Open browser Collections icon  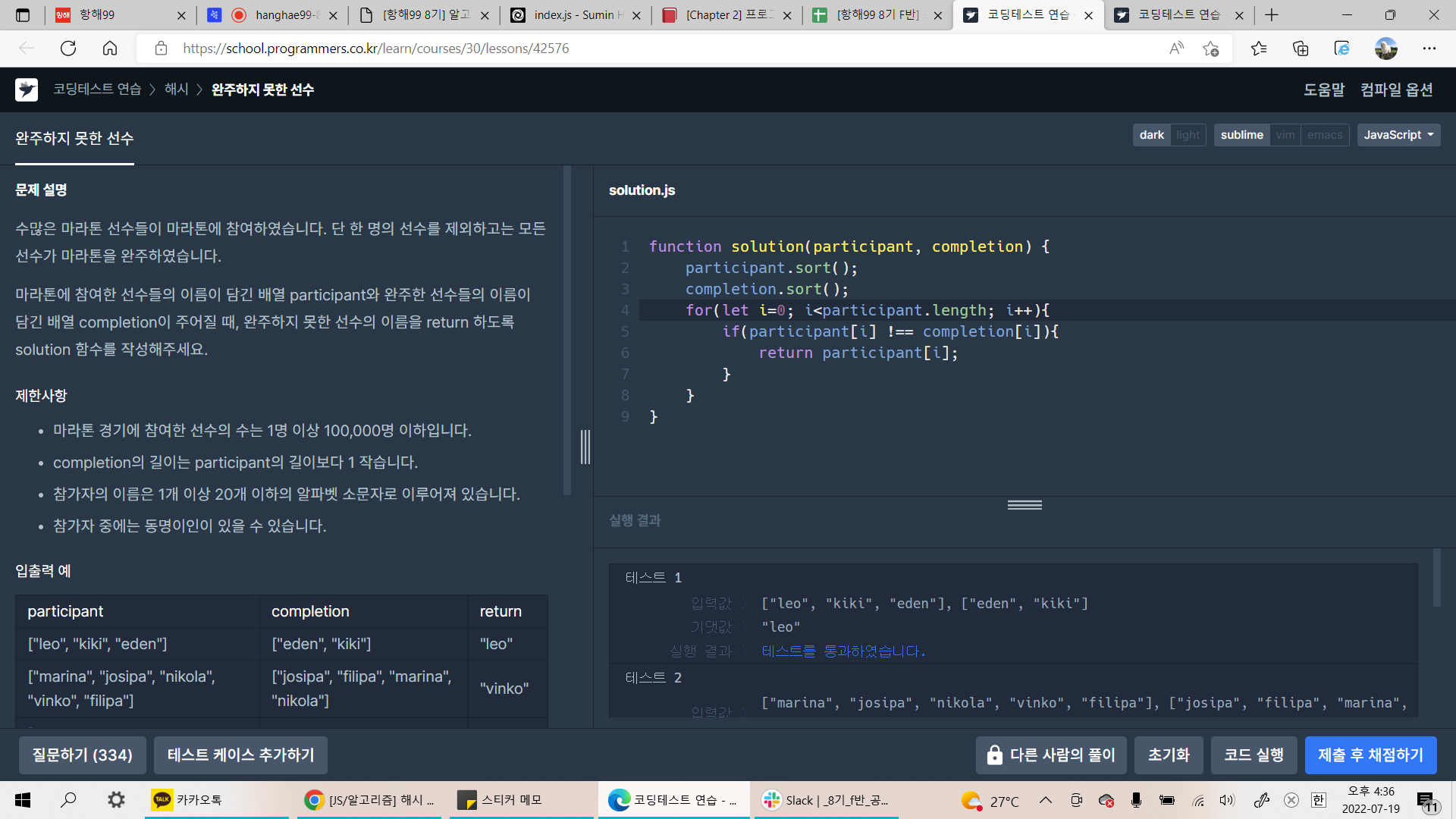[1301, 49]
